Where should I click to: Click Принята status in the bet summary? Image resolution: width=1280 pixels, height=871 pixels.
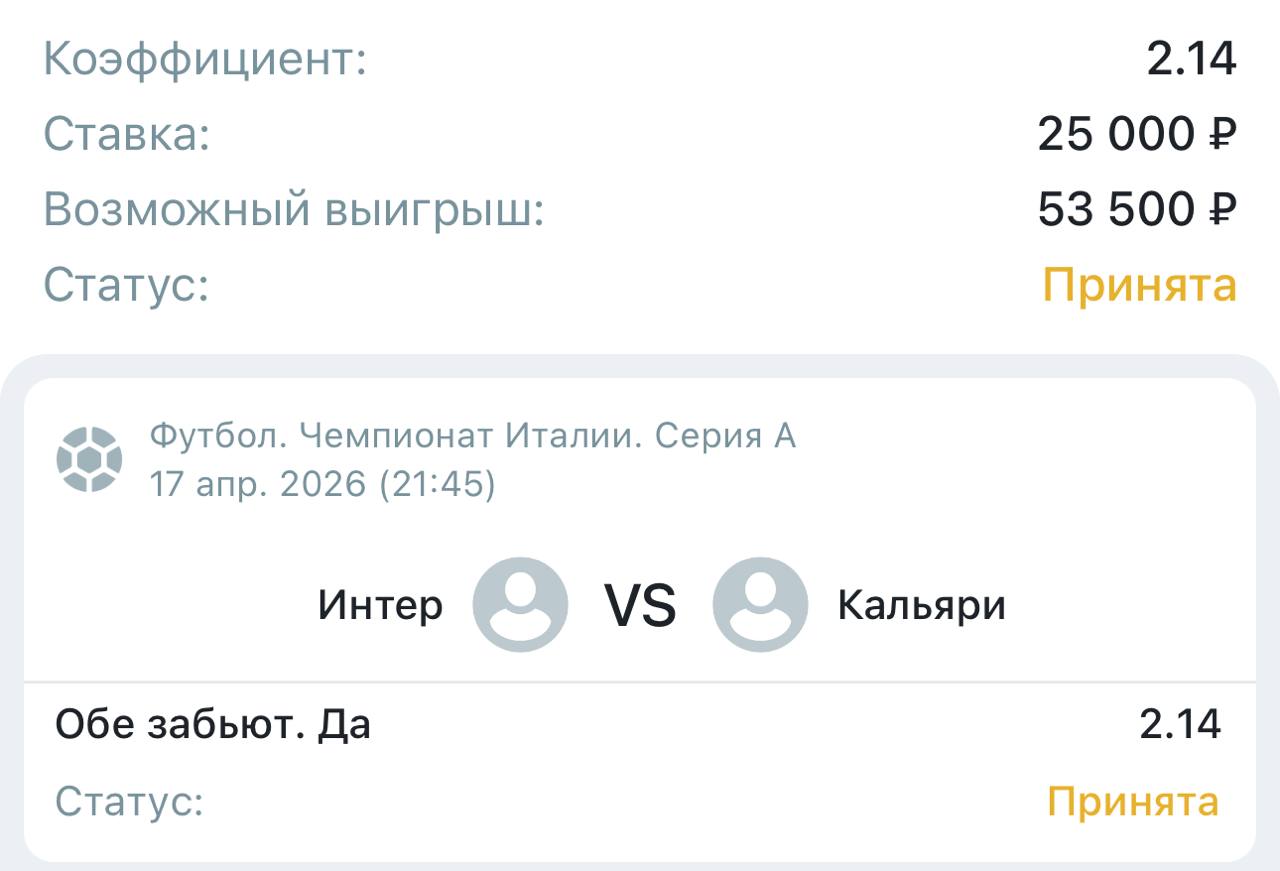[x=1139, y=285]
